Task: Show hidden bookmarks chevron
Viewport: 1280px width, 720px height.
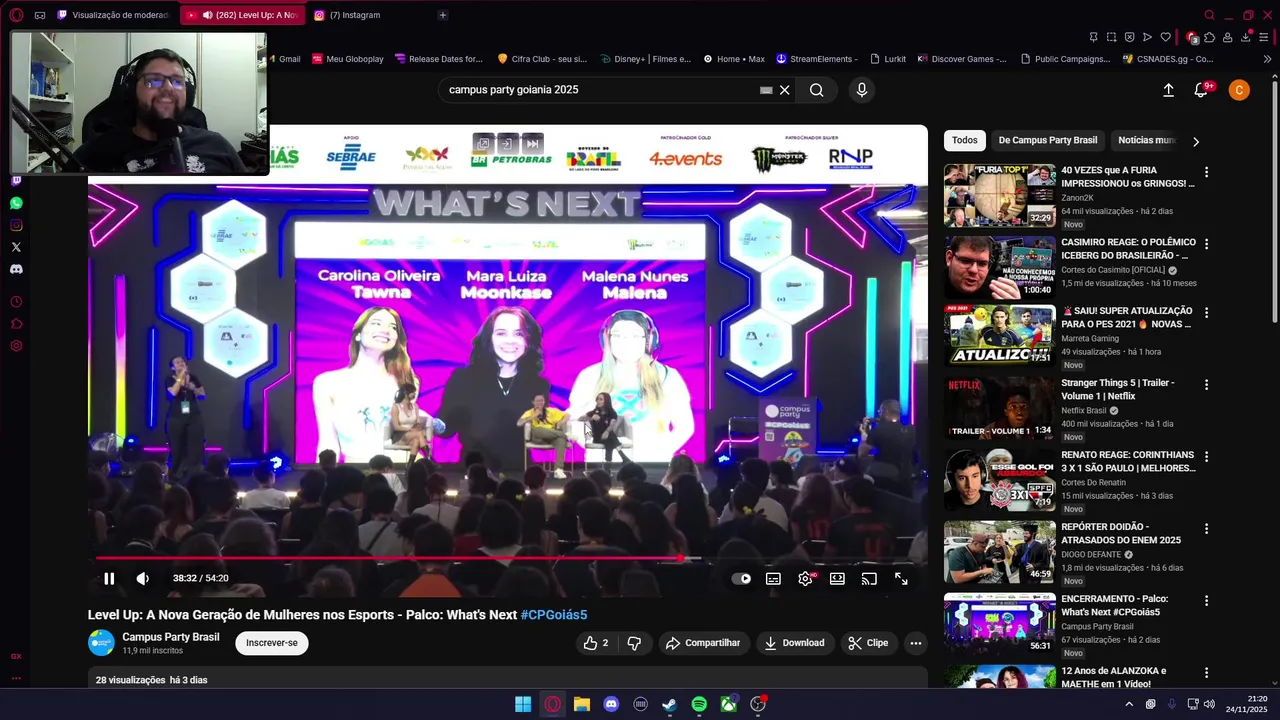Action: [1267, 59]
